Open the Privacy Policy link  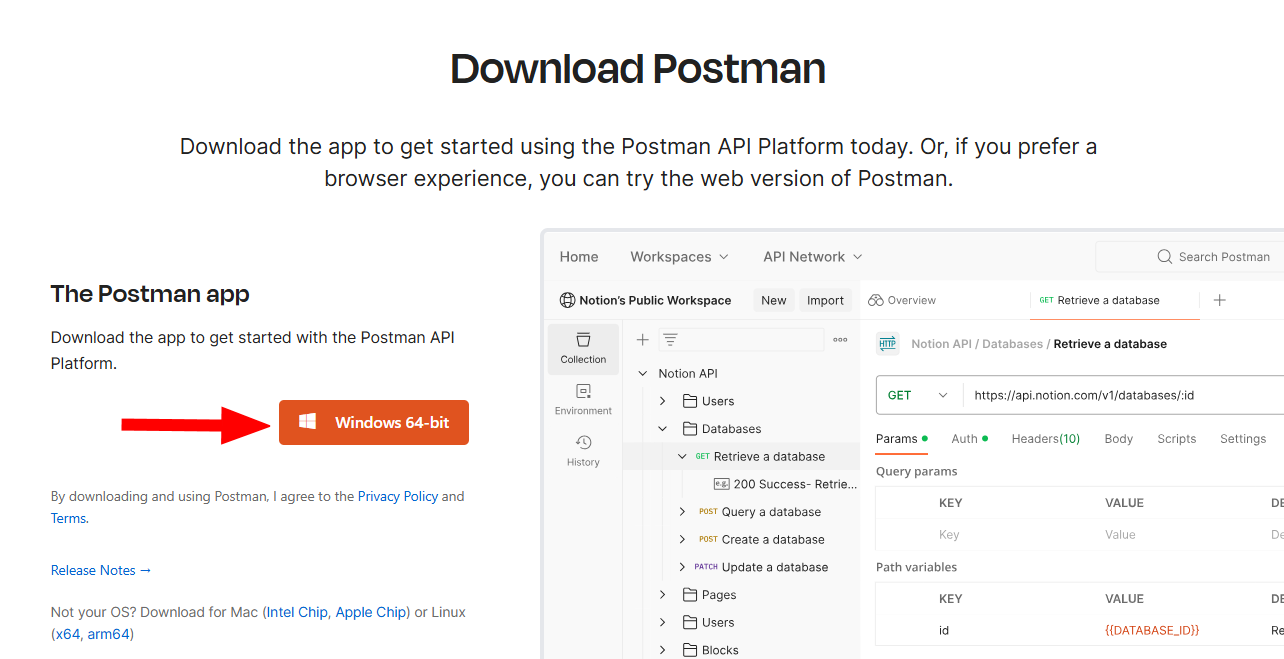pyautogui.click(x=397, y=496)
